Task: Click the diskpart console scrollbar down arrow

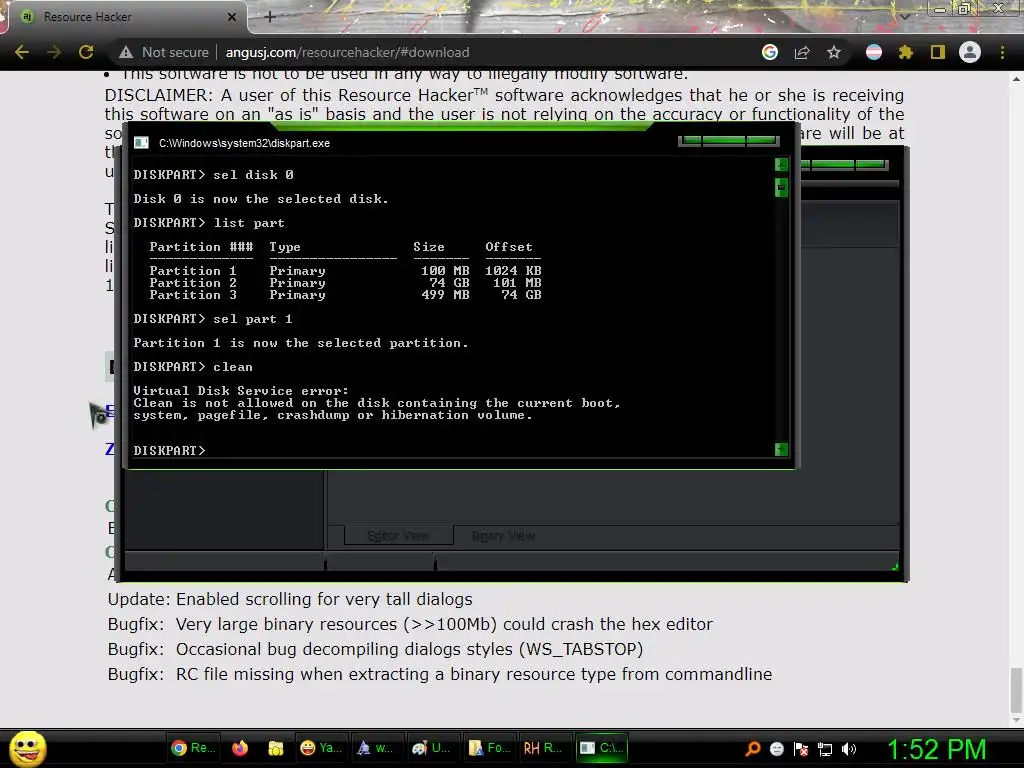Action: click(x=781, y=449)
